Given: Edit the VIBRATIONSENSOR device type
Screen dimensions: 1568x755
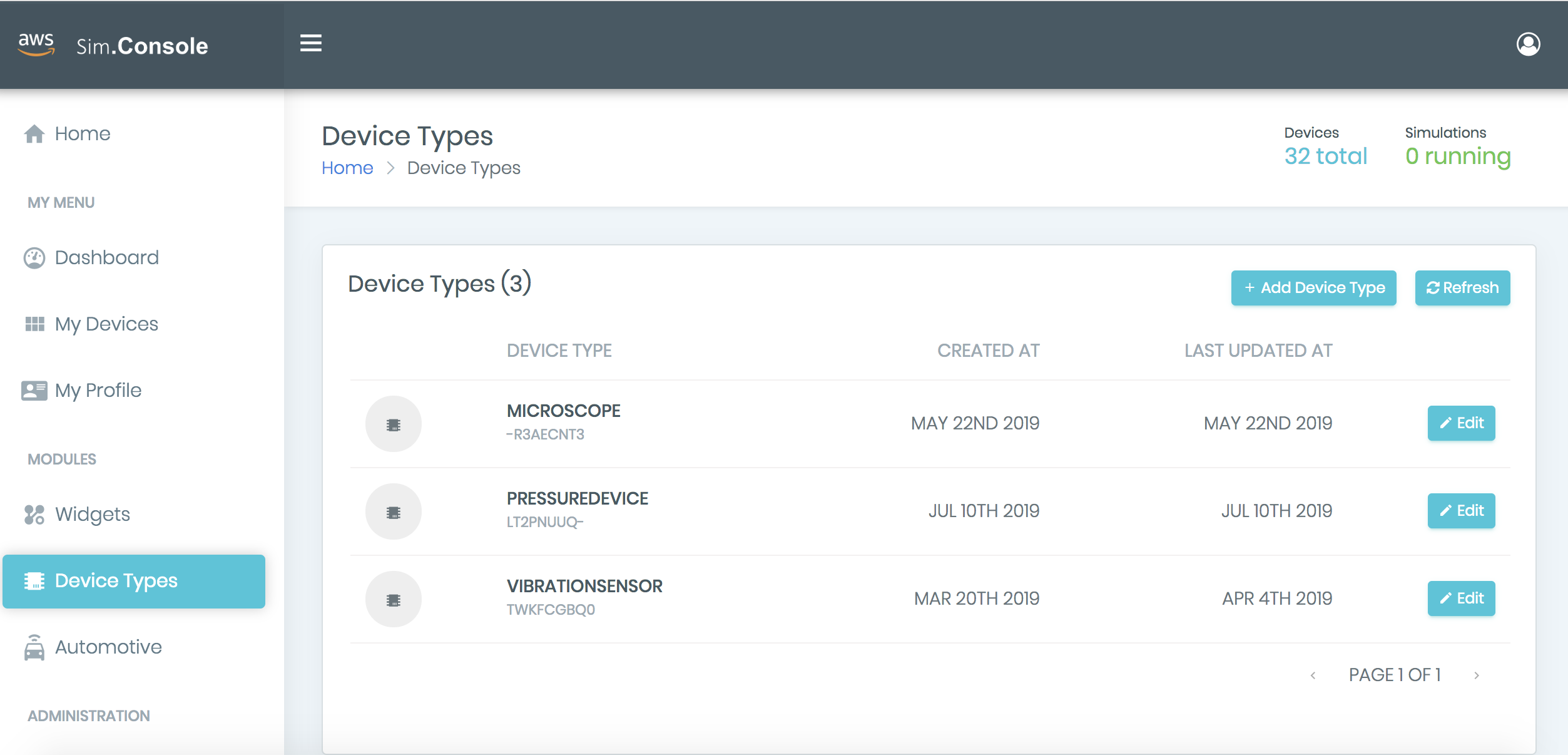Looking at the screenshot, I should point(1462,598).
